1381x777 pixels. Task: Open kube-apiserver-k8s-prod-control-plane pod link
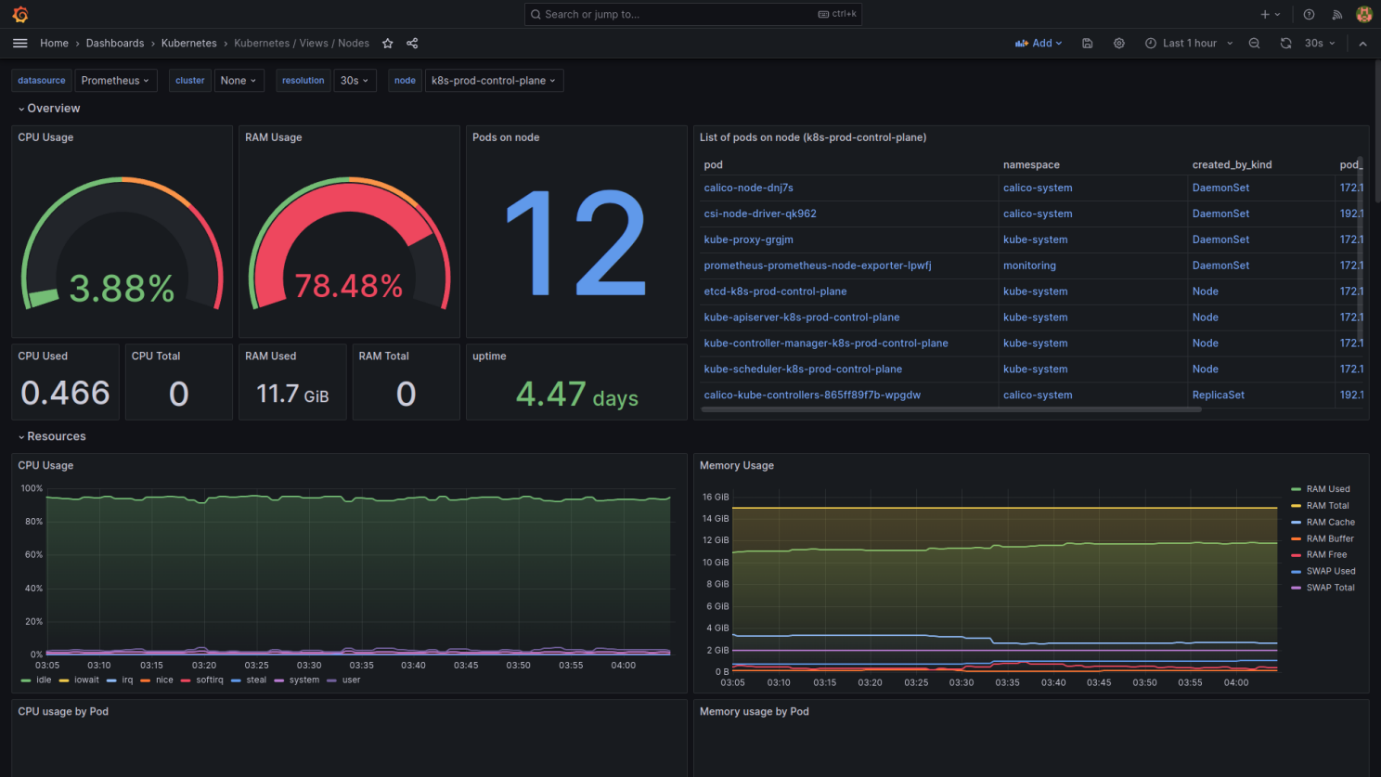click(x=801, y=317)
